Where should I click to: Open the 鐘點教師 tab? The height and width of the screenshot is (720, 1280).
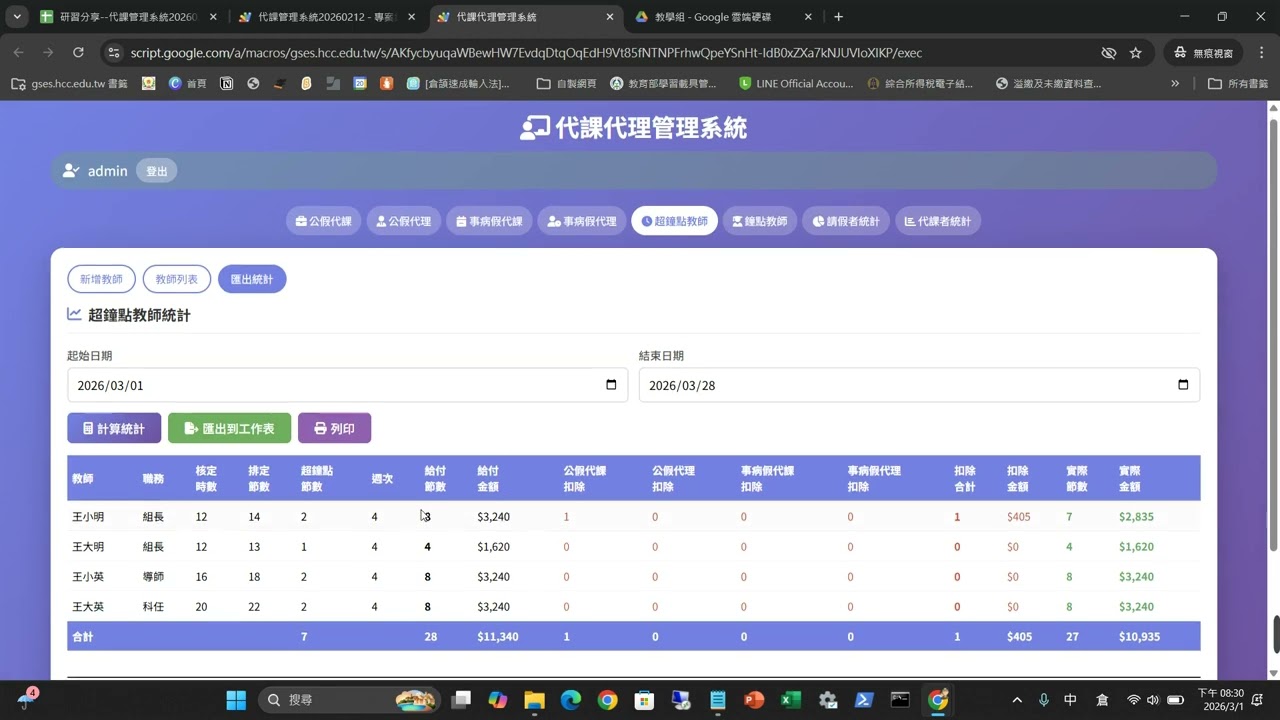pos(759,221)
